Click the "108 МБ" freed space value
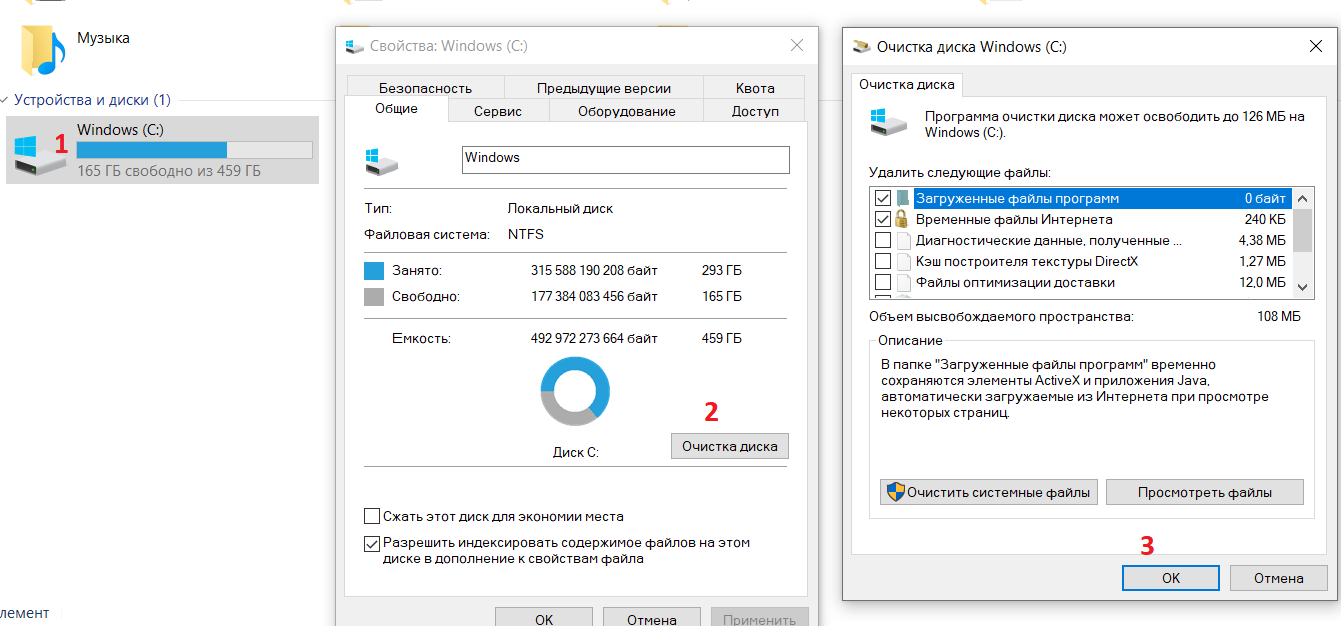 coord(1279,317)
